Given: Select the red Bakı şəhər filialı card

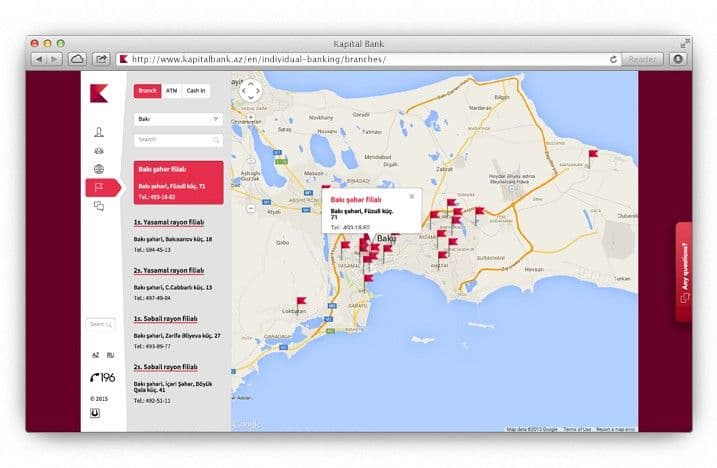Looking at the screenshot, I should pyautogui.click(x=178, y=183).
